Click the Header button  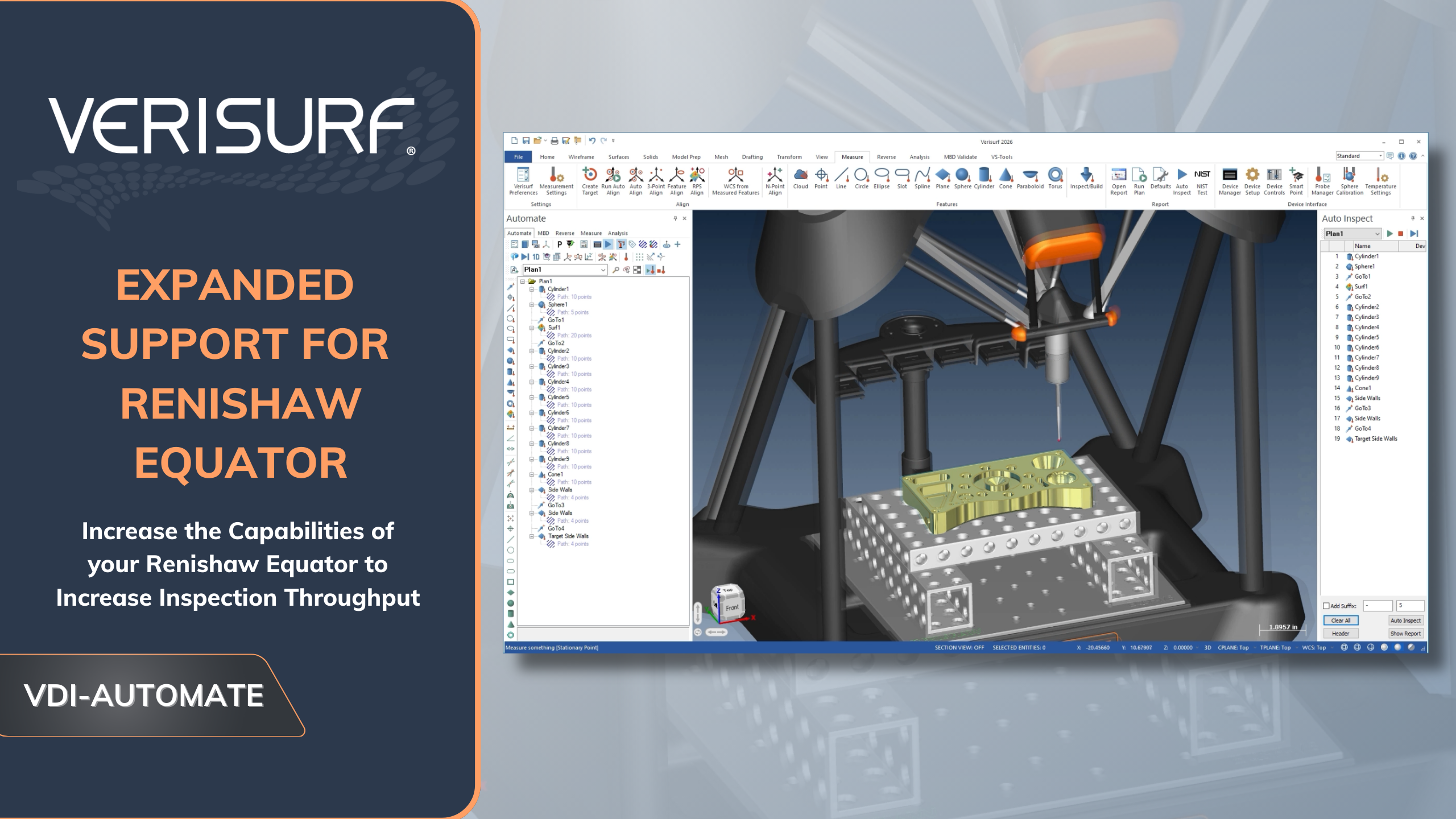tap(1341, 634)
